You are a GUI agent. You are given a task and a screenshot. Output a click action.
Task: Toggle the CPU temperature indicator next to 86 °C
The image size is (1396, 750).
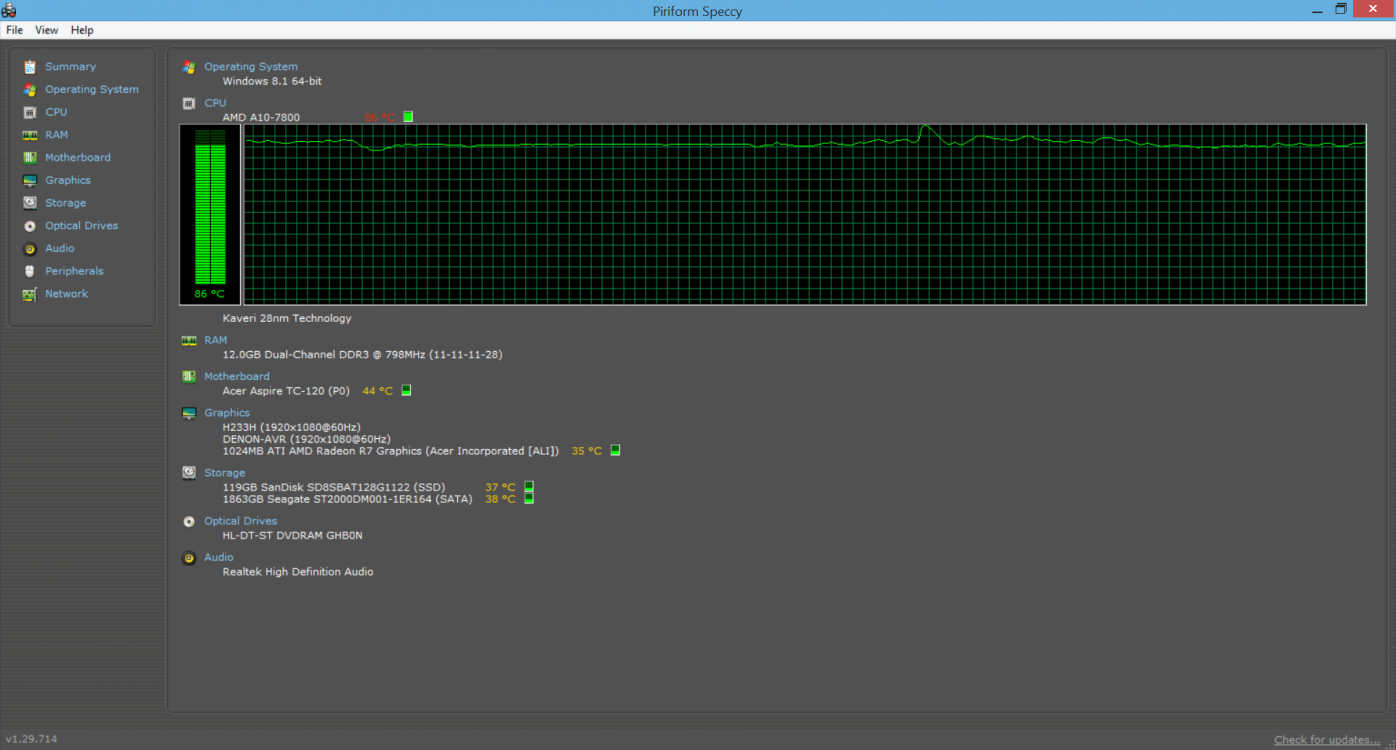coord(408,117)
